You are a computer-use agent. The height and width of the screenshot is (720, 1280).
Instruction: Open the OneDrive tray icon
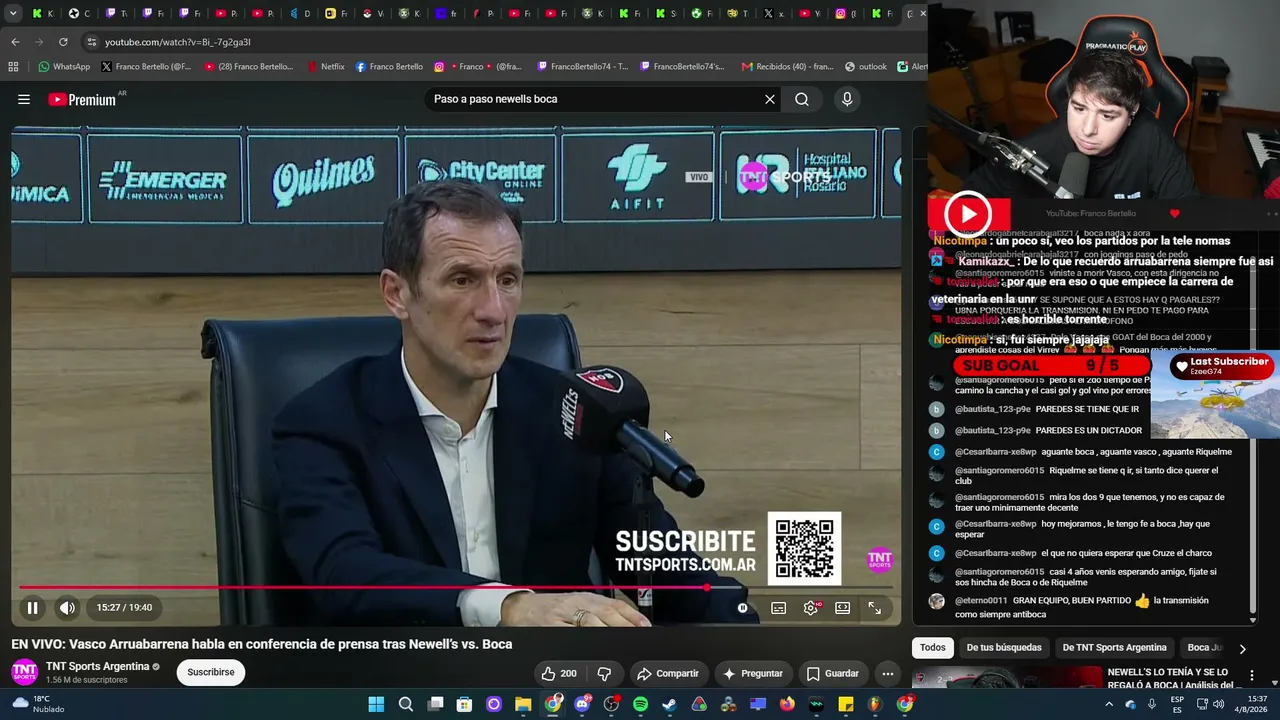[x=1131, y=704]
